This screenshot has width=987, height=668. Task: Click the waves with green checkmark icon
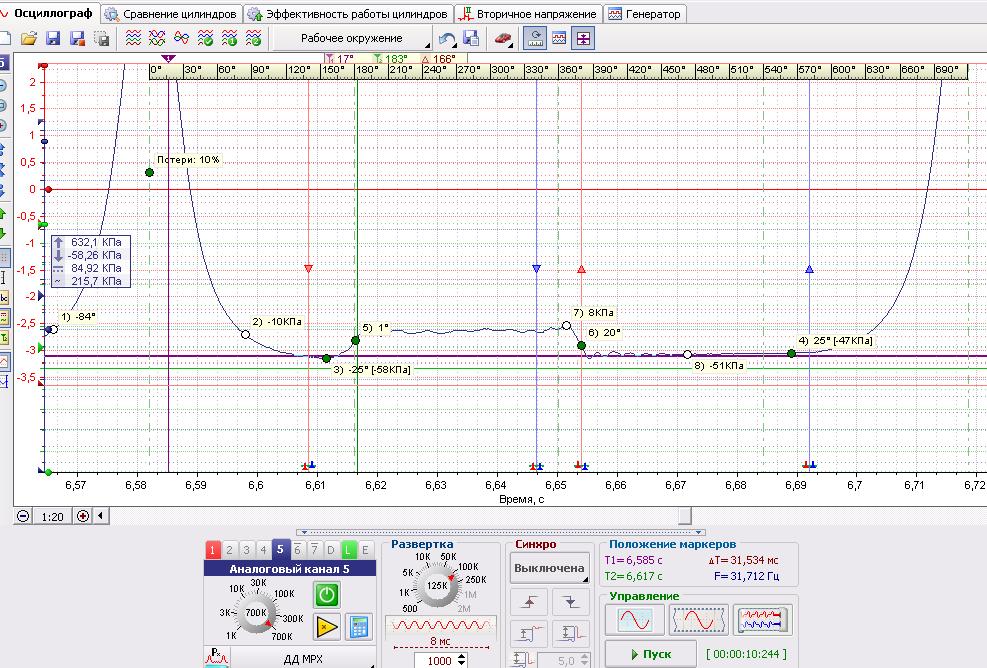(206, 38)
